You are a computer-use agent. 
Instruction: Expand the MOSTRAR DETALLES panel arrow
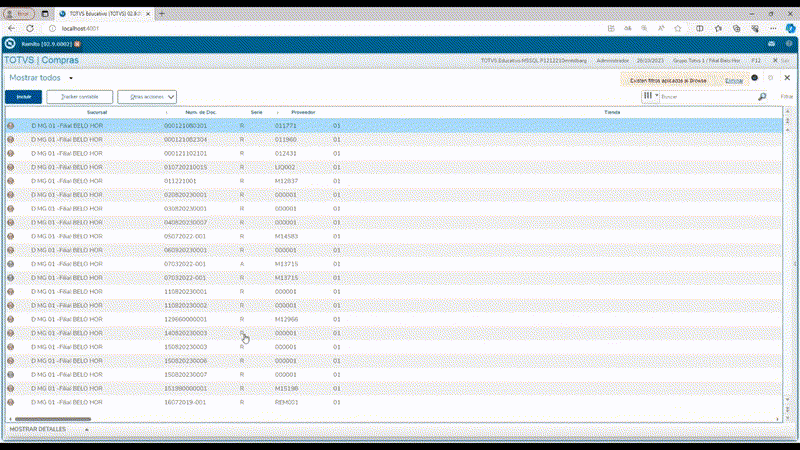(86, 430)
